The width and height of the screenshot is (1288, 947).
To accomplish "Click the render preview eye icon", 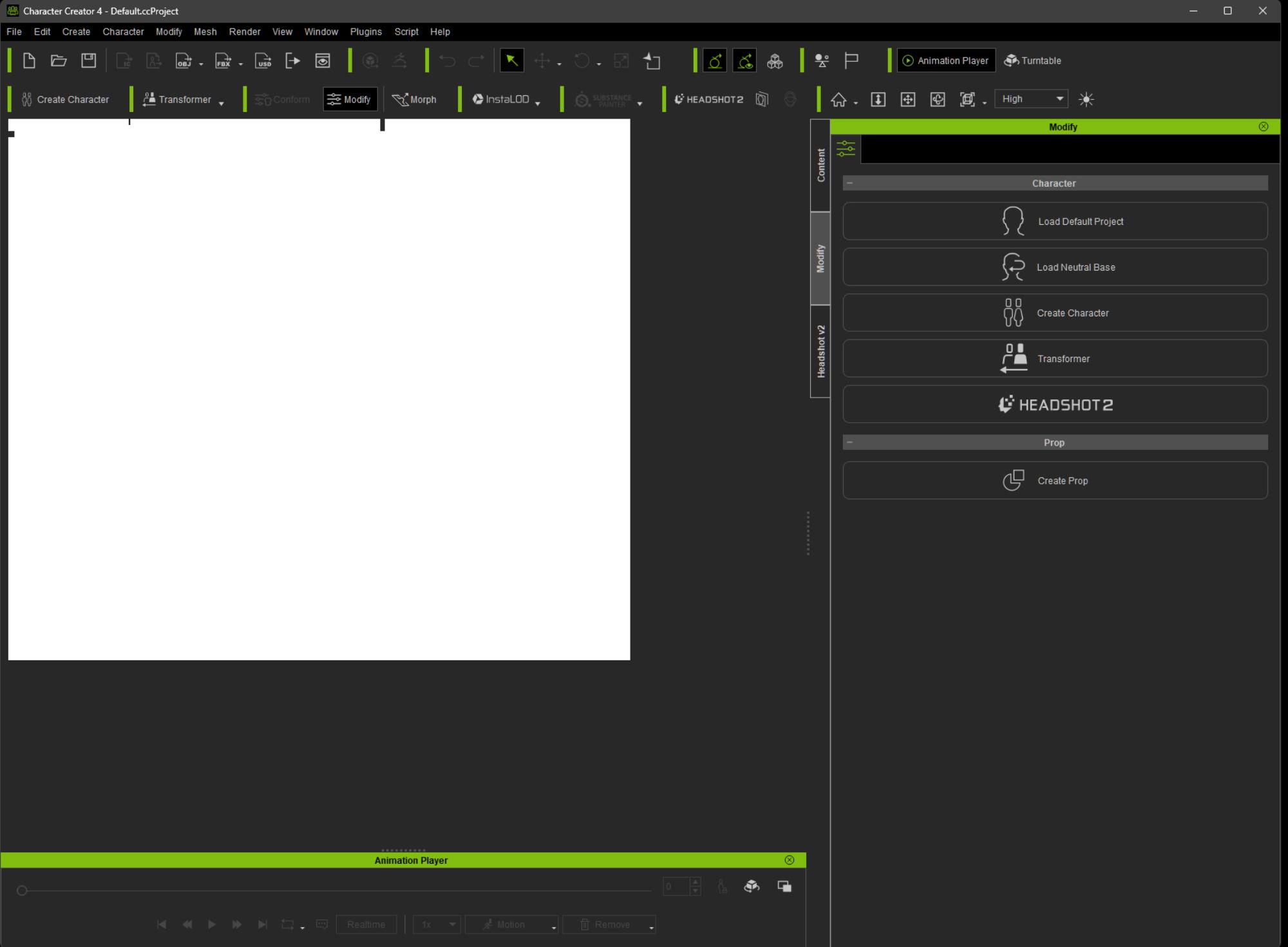I will click(323, 61).
